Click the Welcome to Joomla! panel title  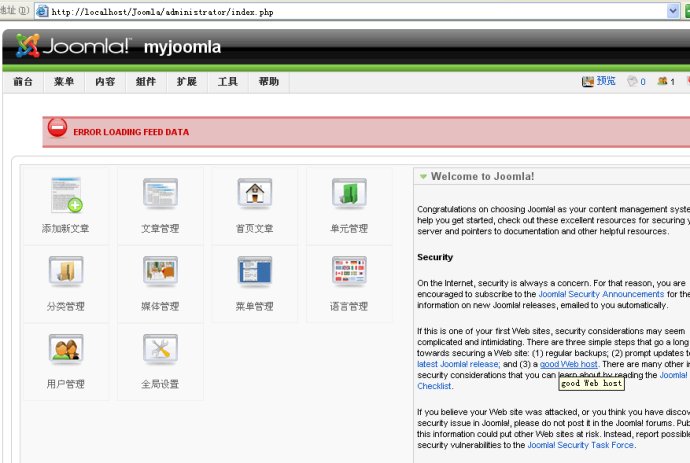point(482,176)
